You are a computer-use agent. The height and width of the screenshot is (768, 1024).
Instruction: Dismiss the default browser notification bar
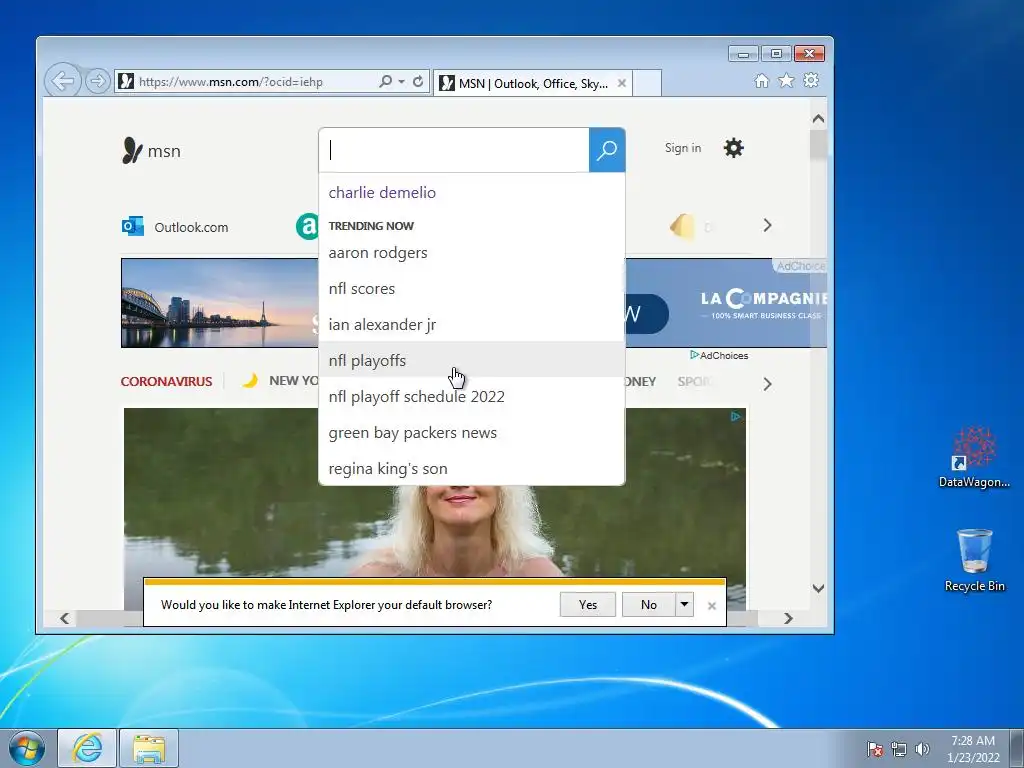point(712,606)
